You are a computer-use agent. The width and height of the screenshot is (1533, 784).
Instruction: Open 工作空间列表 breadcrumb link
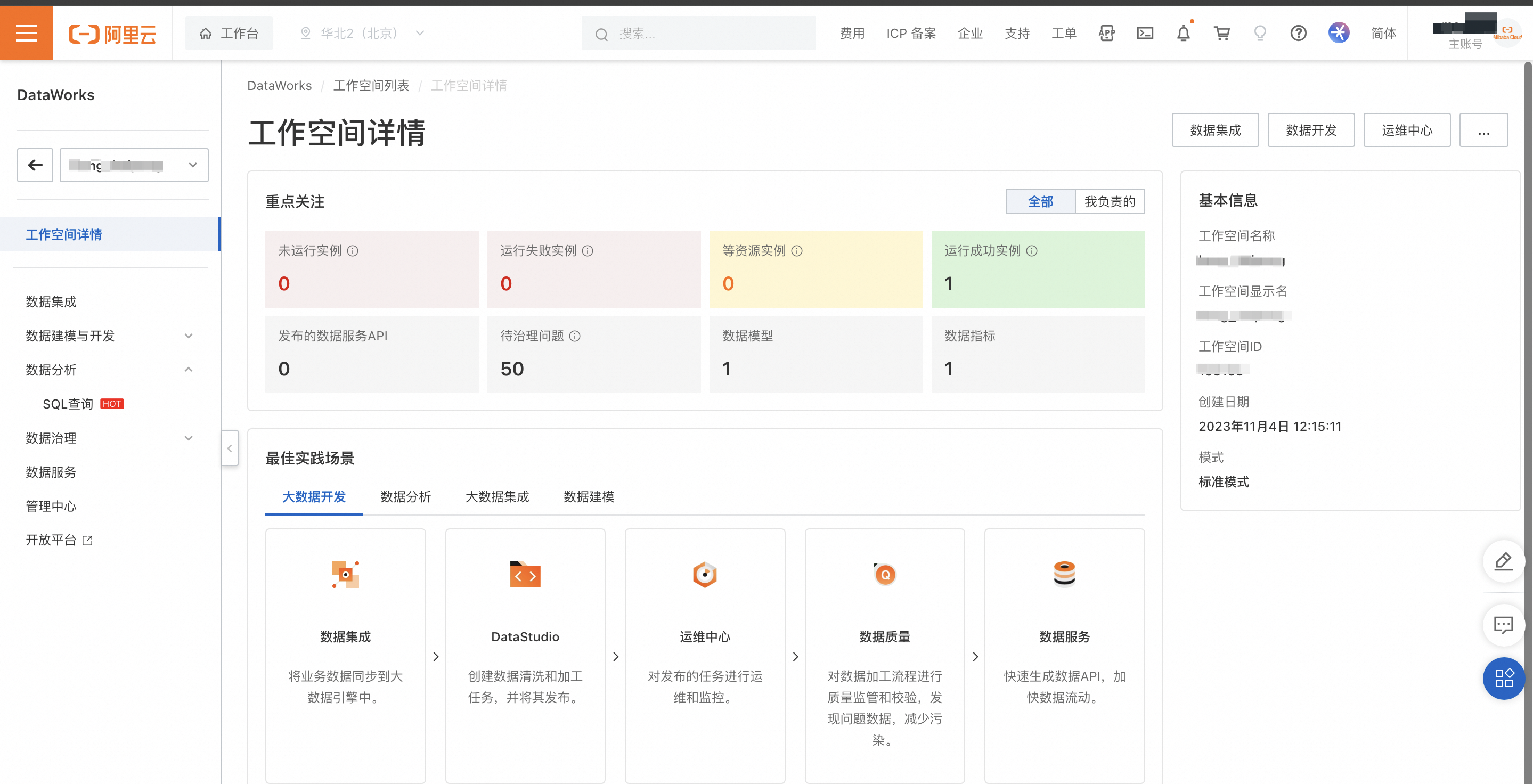[371, 86]
